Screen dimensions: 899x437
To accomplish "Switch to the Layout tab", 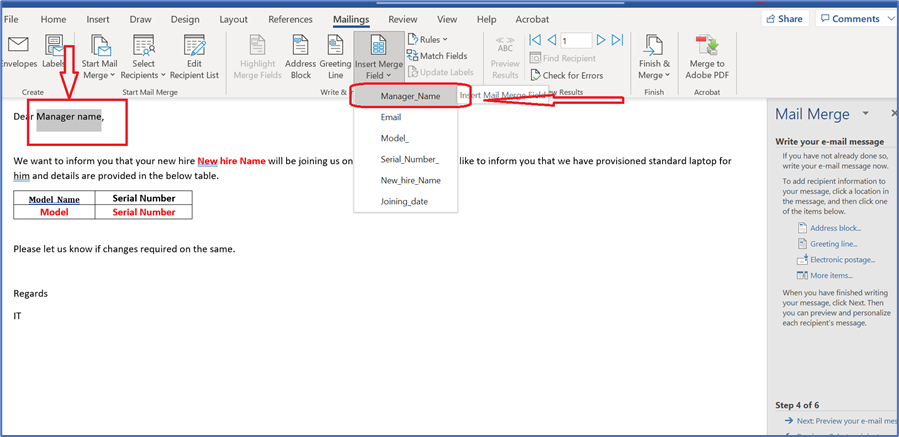I will click(233, 19).
